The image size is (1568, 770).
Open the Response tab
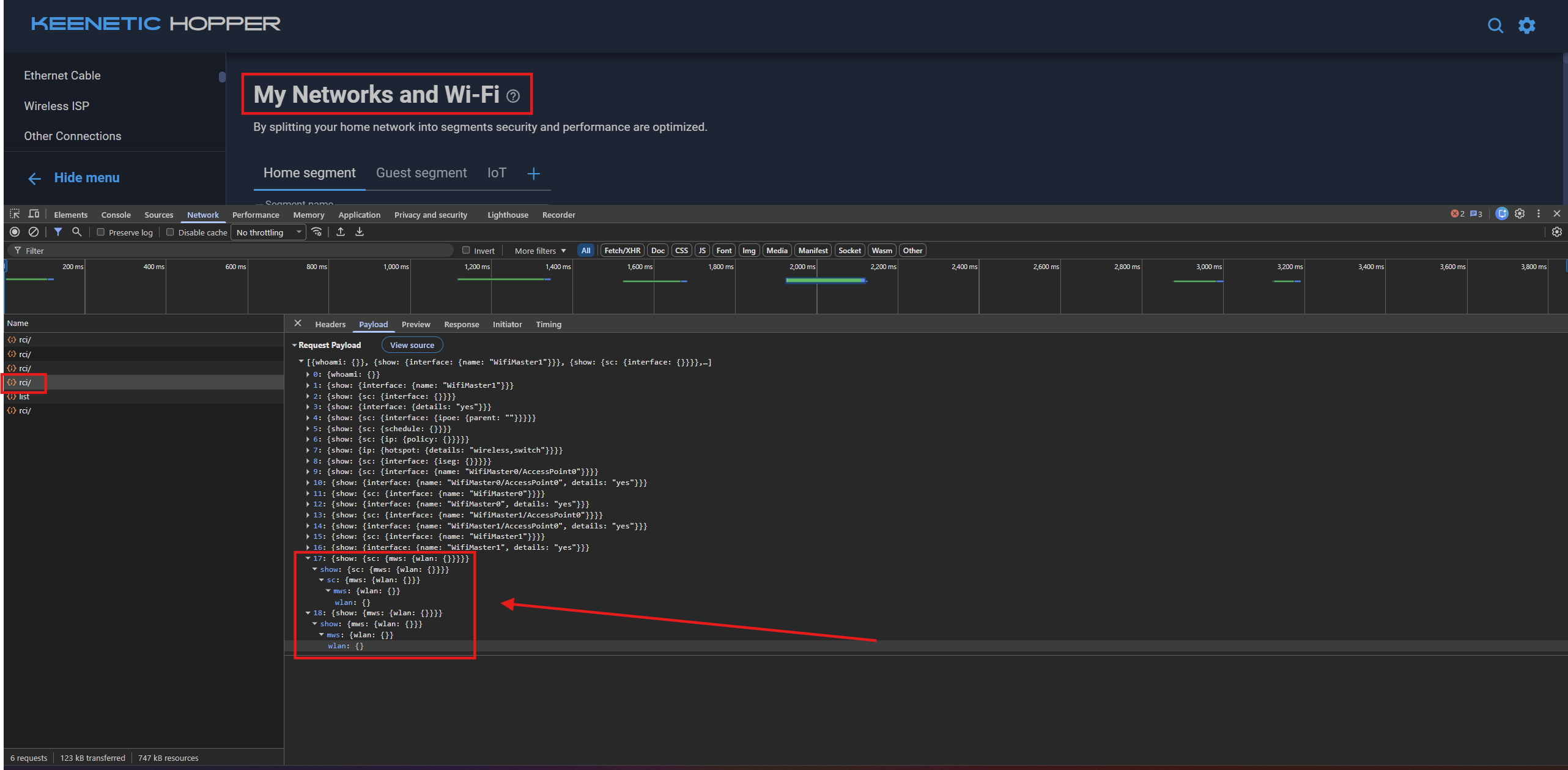pyautogui.click(x=461, y=324)
